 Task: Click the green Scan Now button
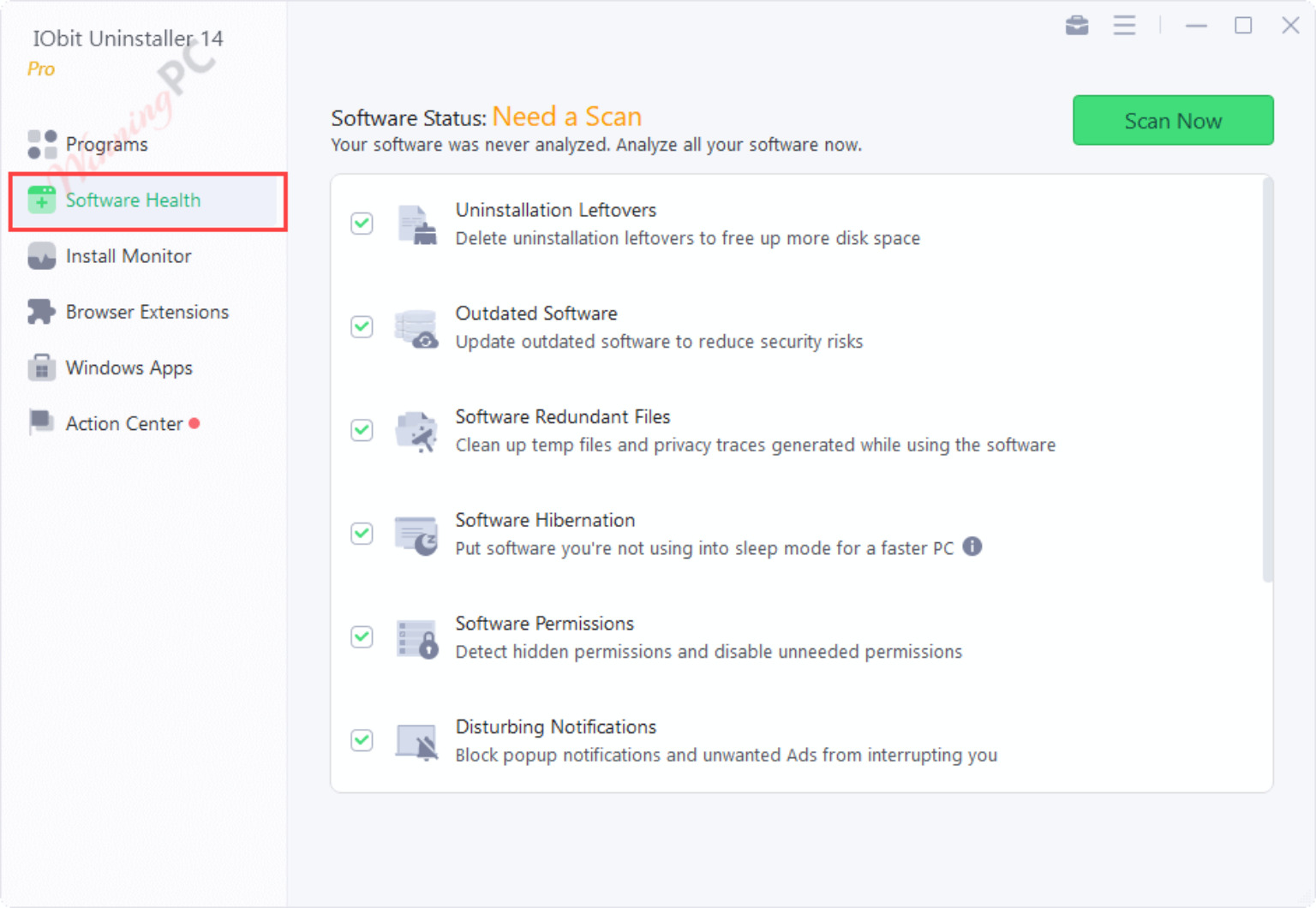(1173, 120)
